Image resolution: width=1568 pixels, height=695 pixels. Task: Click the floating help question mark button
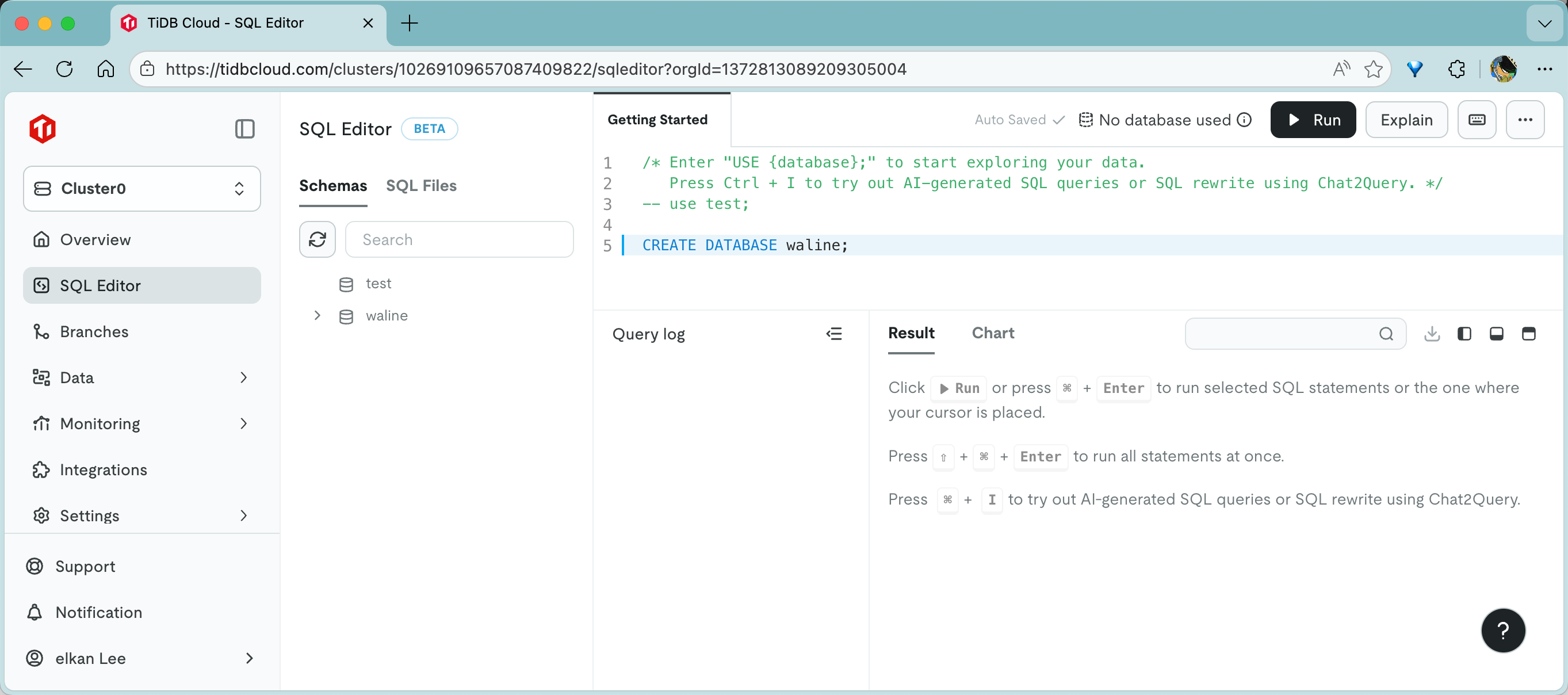pyautogui.click(x=1502, y=631)
